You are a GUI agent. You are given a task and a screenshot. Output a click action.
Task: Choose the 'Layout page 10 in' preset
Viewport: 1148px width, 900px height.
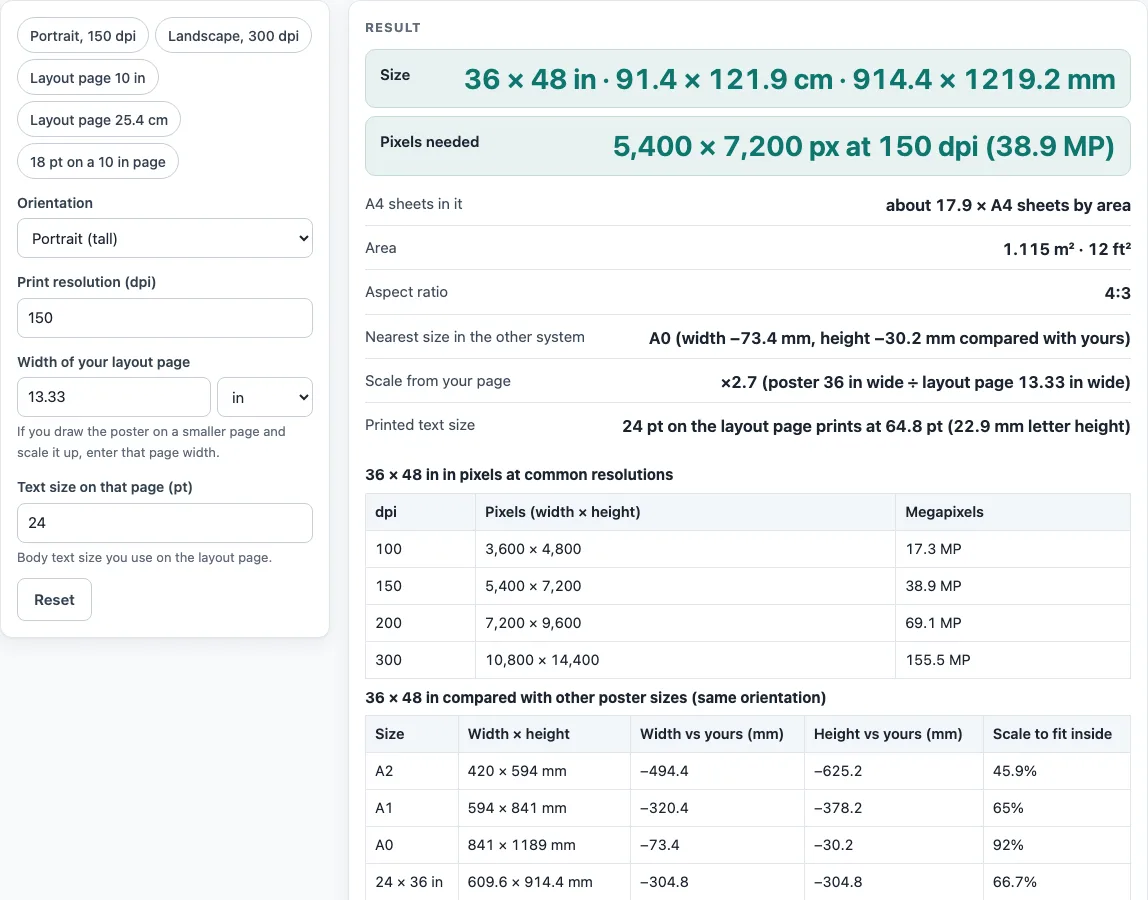[88, 78]
